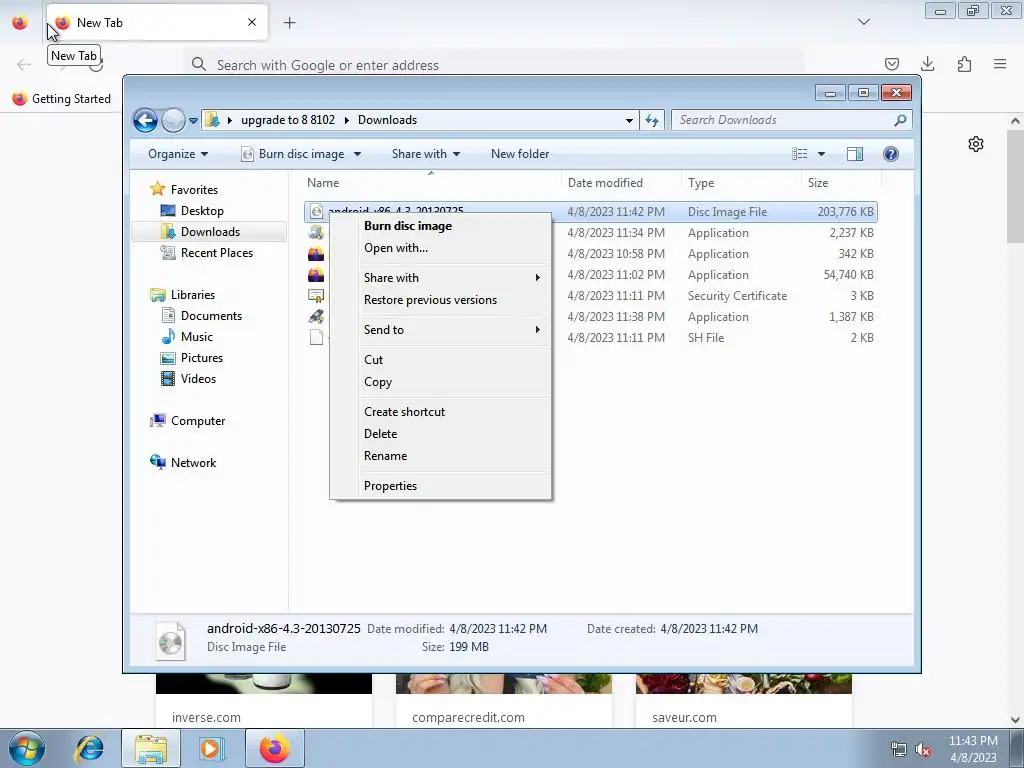Open the view options dropdown arrow

822,154
